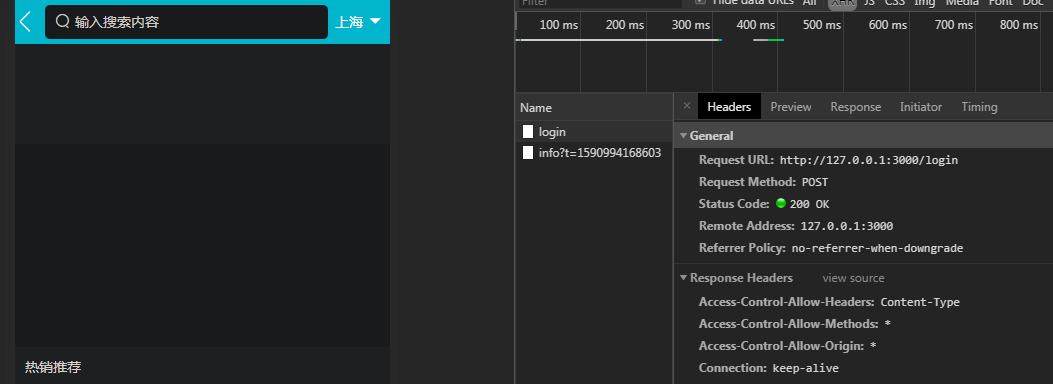Click the 300 ms timeline marker
This screenshot has height=384, width=1053.
coord(690,25)
